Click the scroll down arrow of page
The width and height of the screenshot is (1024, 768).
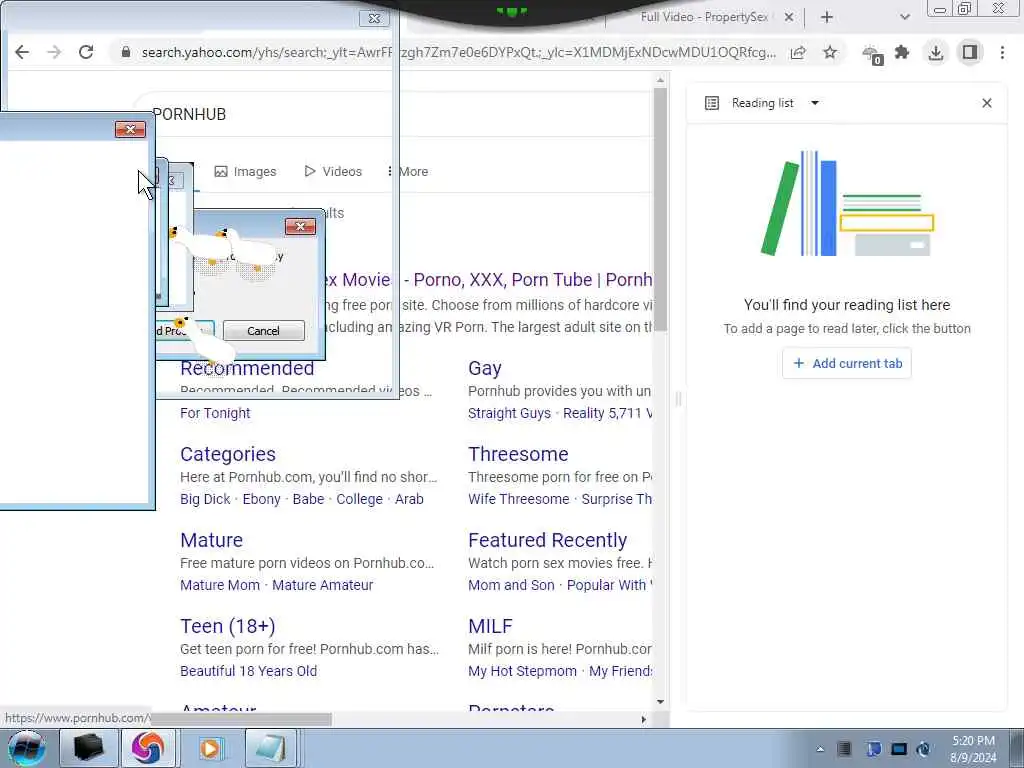point(660,702)
